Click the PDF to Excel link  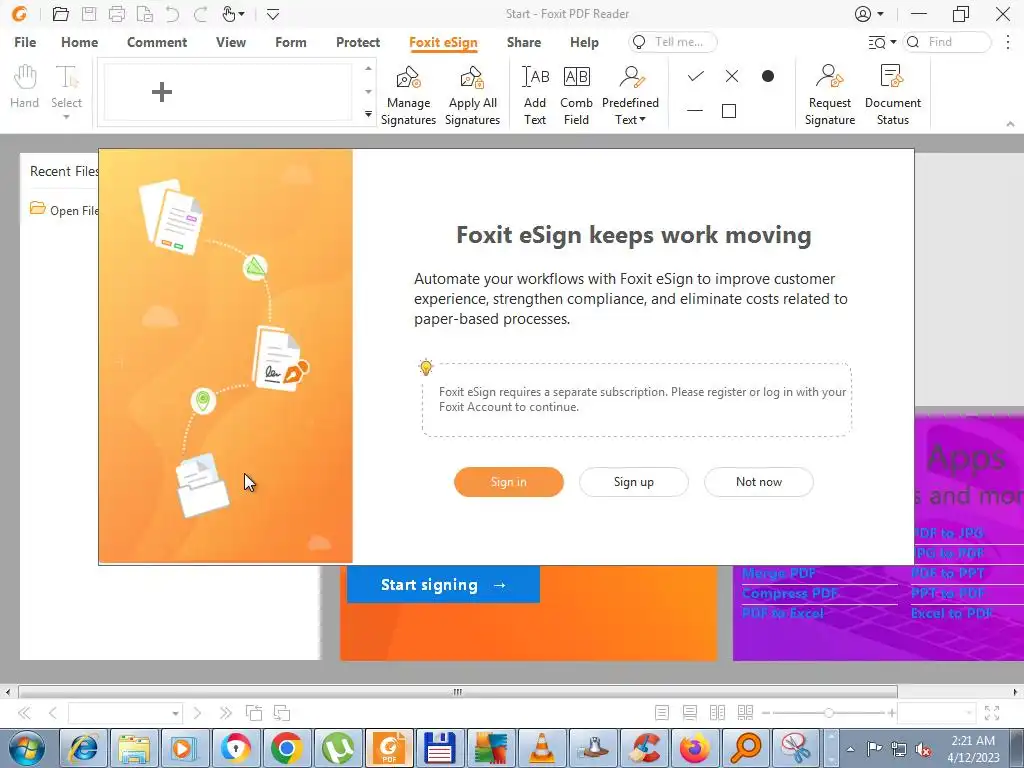click(x=783, y=613)
